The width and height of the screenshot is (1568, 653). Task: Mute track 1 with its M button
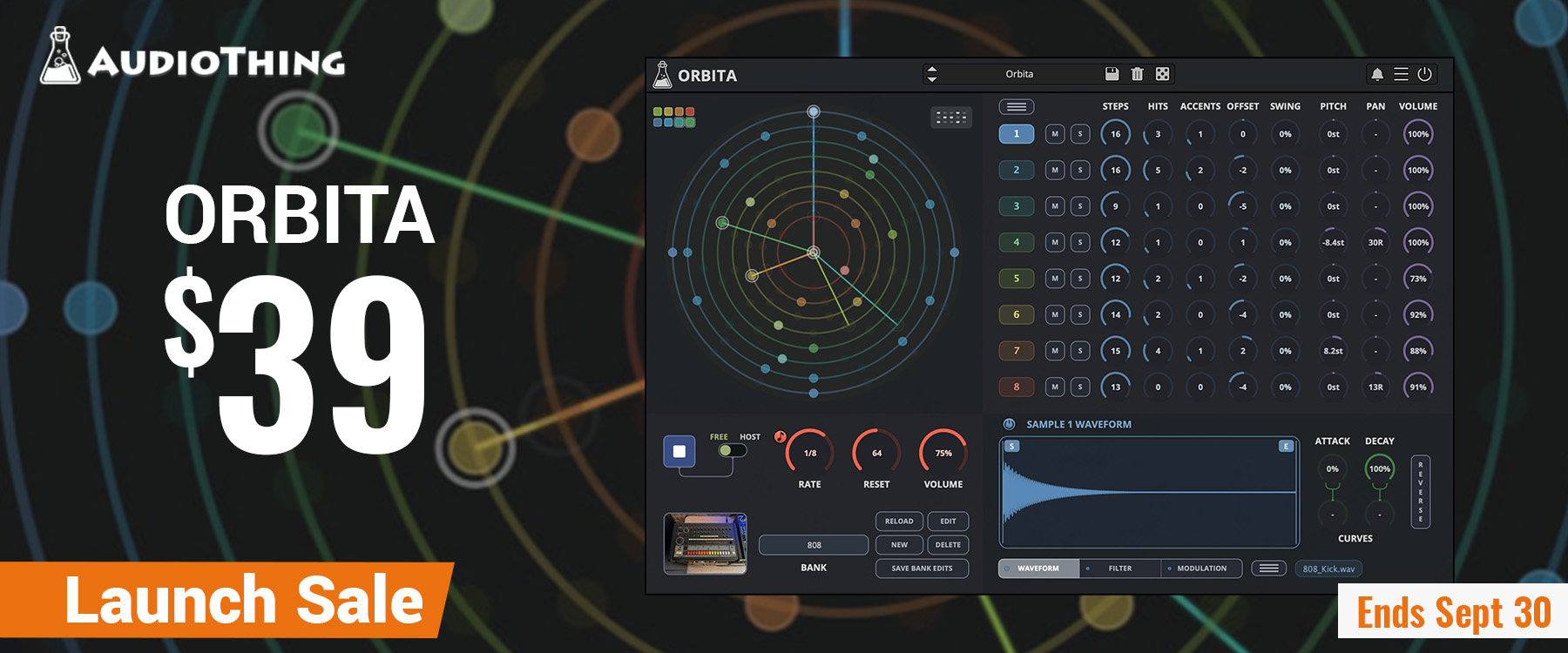(1055, 134)
